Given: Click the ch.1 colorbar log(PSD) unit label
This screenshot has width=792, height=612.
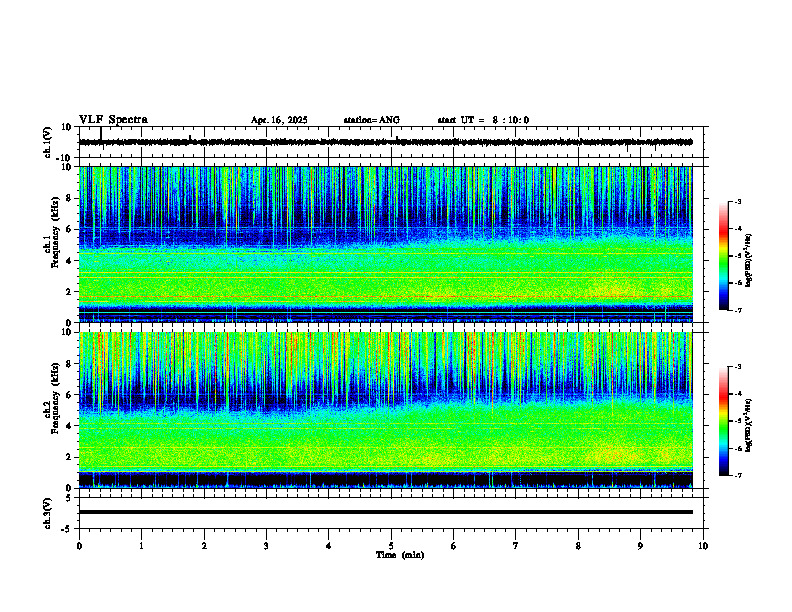Looking at the screenshot, I should 749,261.
